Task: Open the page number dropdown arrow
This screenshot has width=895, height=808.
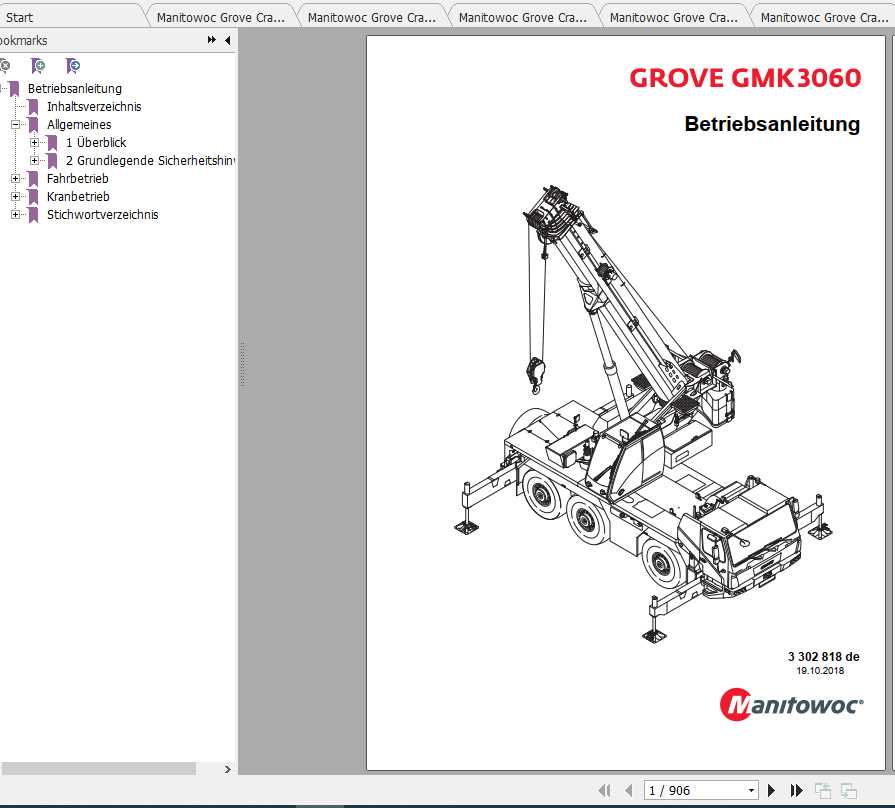Action: [x=750, y=789]
